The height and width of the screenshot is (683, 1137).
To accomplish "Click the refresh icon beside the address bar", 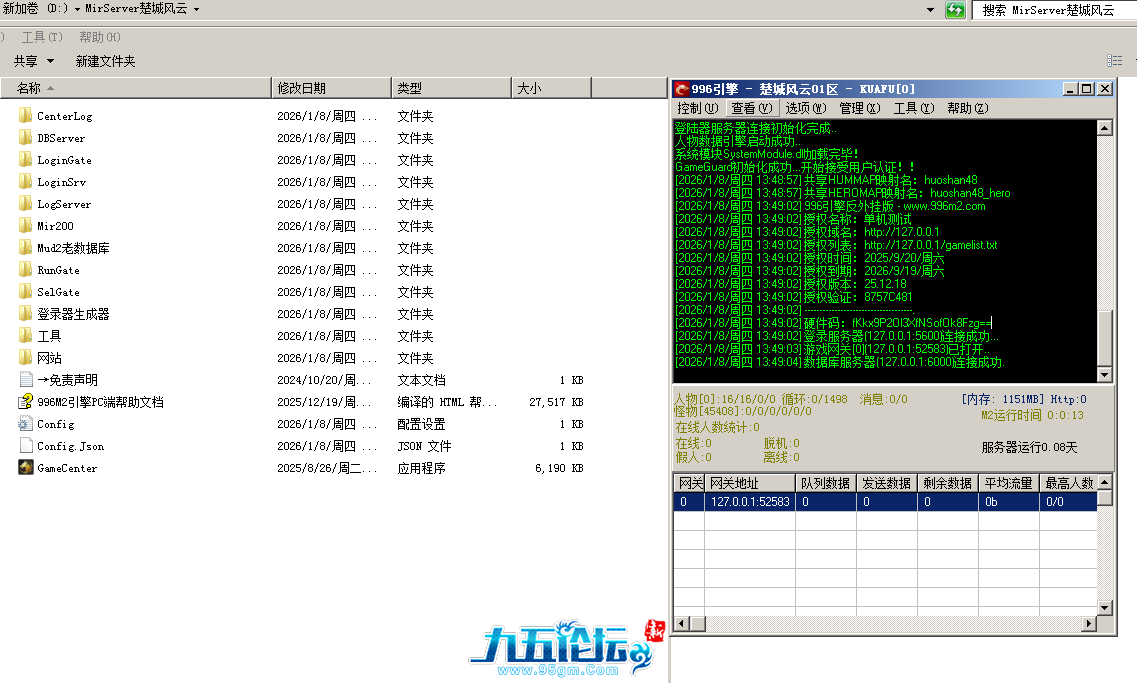I will [956, 10].
